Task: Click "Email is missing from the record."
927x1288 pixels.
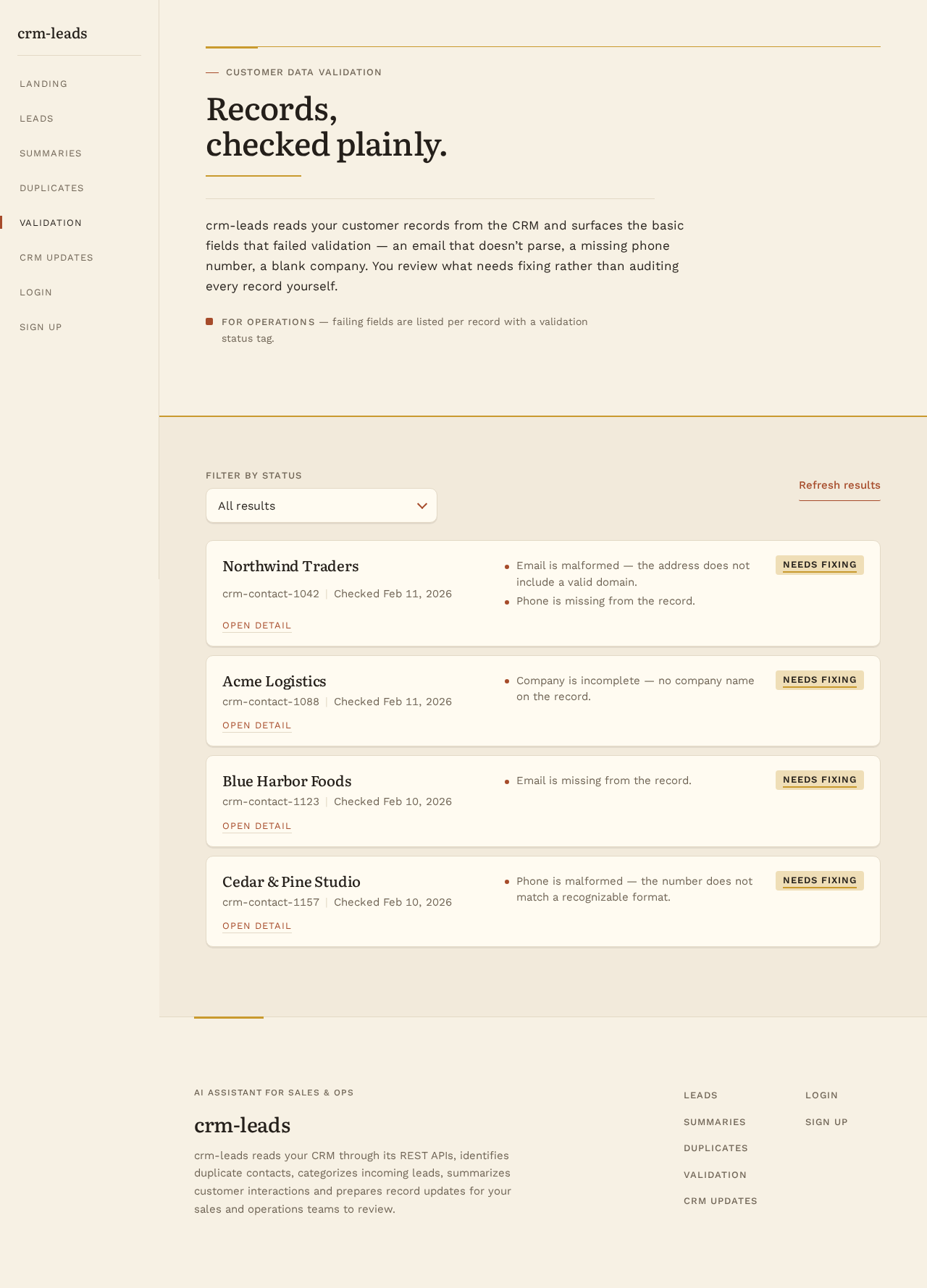Action: point(604,780)
